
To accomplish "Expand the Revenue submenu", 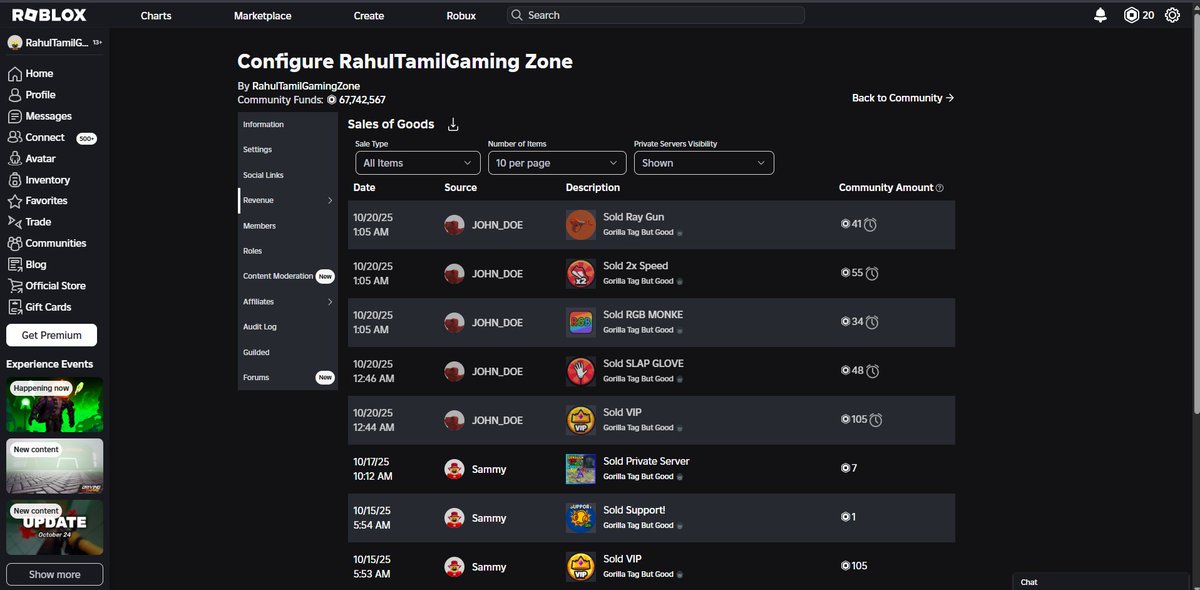I will [330, 201].
